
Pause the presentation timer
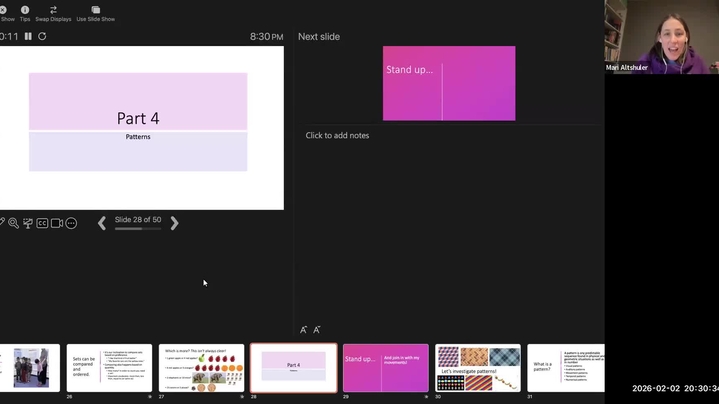pos(28,36)
